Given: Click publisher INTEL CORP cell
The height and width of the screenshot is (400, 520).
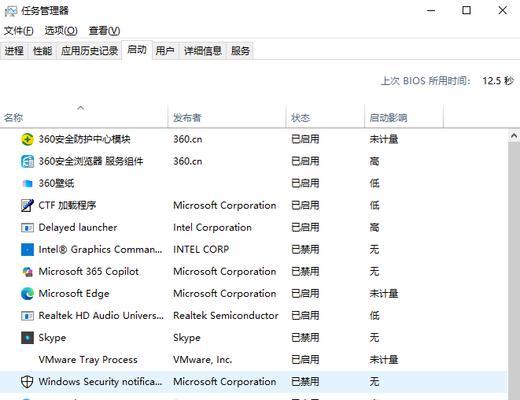Looking at the screenshot, I should tap(201, 249).
